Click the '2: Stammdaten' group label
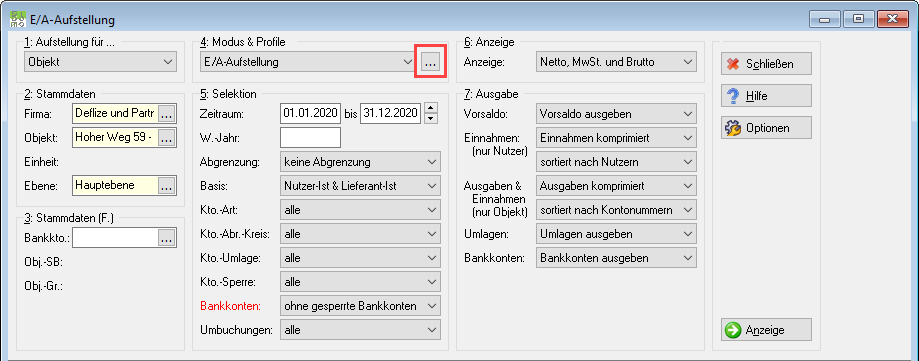Screen dimensions: 919x361 click(x=60, y=94)
